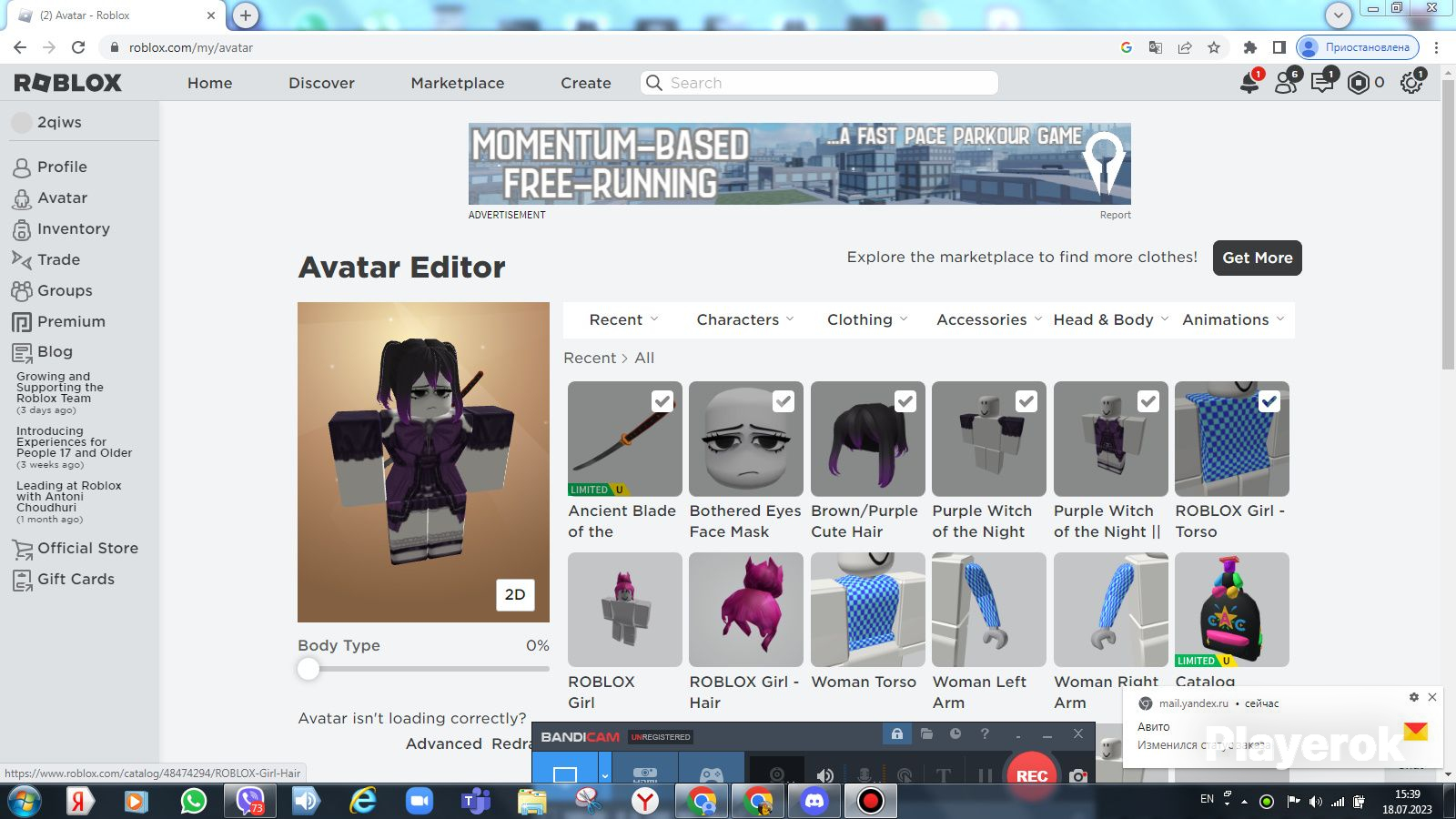Expand the Clothing dropdown tab
Image resolution: width=1456 pixels, height=819 pixels.
coord(867,319)
